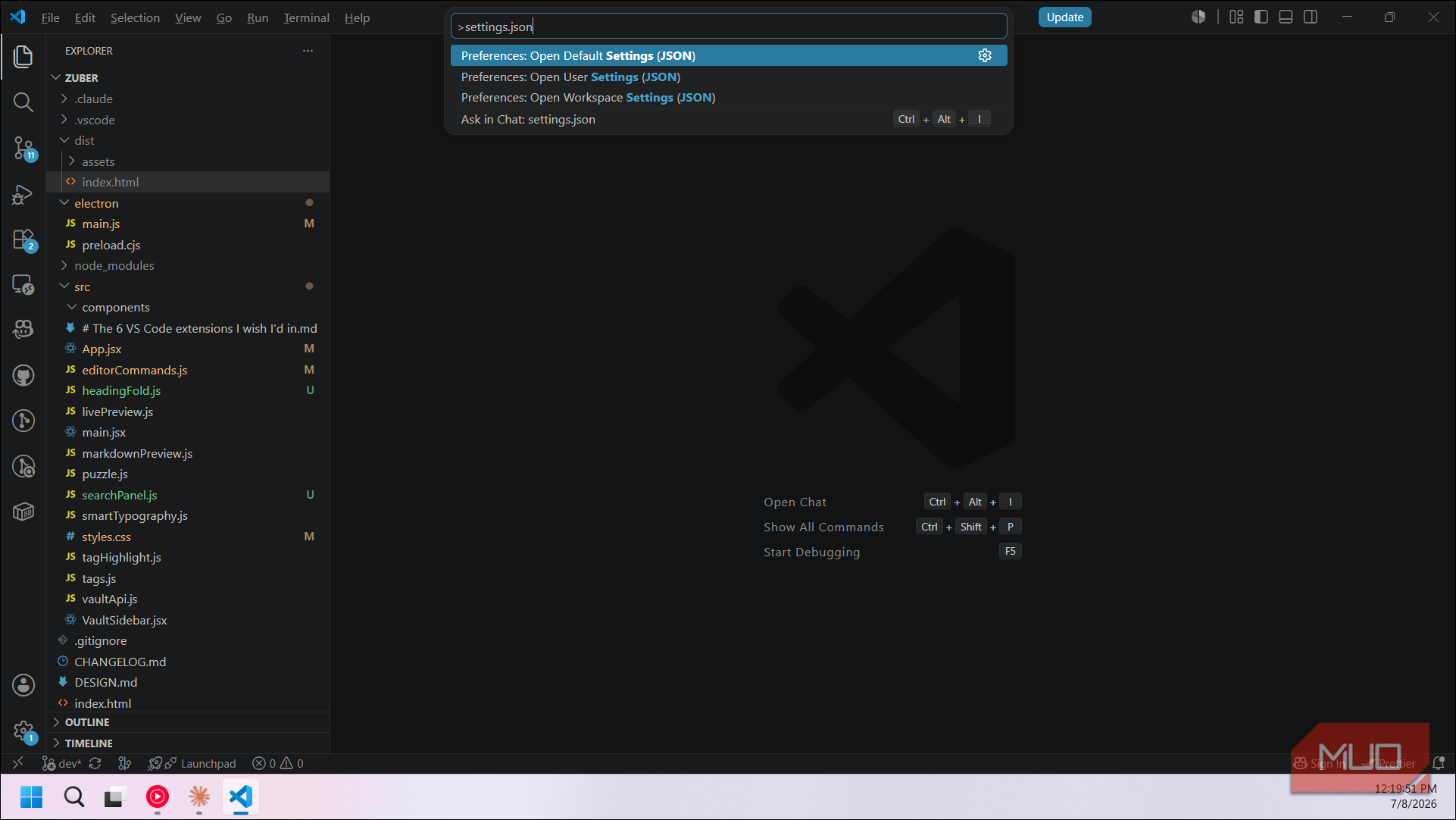The width and height of the screenshot is (1456, 820).
Task: Choose Ask in Chat: settings.json
Action: 729,119
